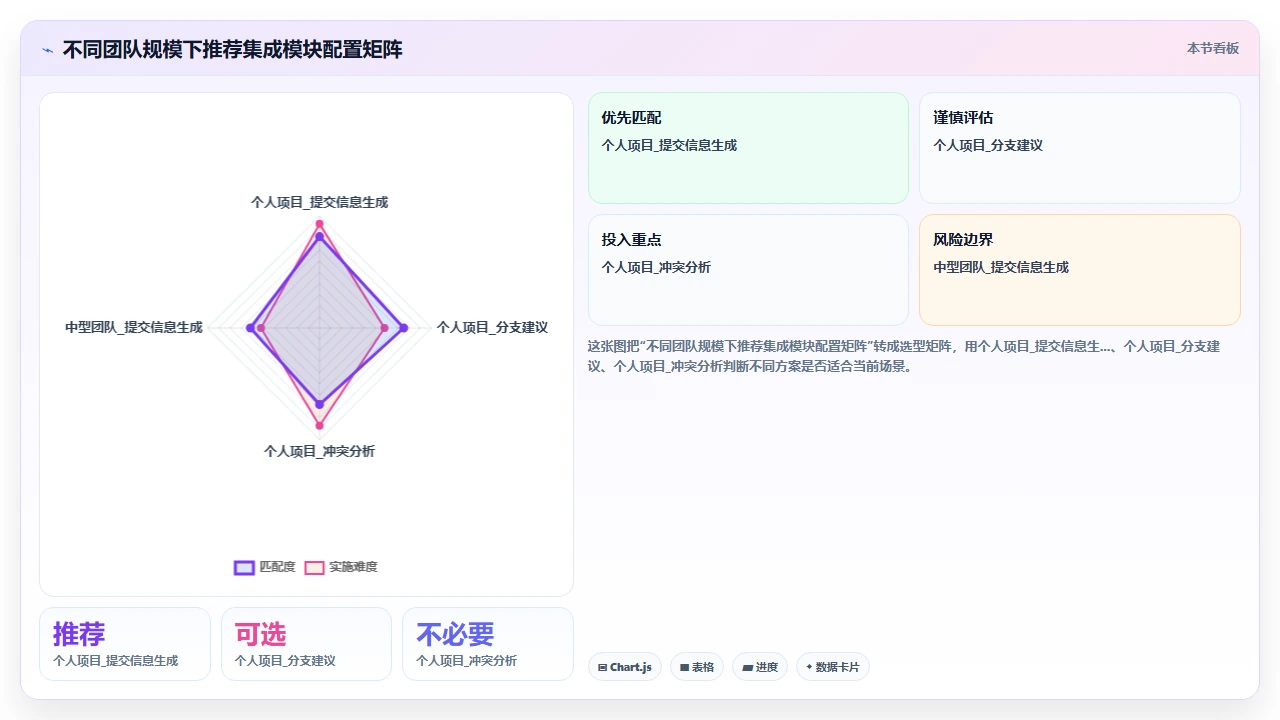
Task: Click 中型团队_提交信息生成 text in 风险边界 card
Action: tap(1001, 267)
